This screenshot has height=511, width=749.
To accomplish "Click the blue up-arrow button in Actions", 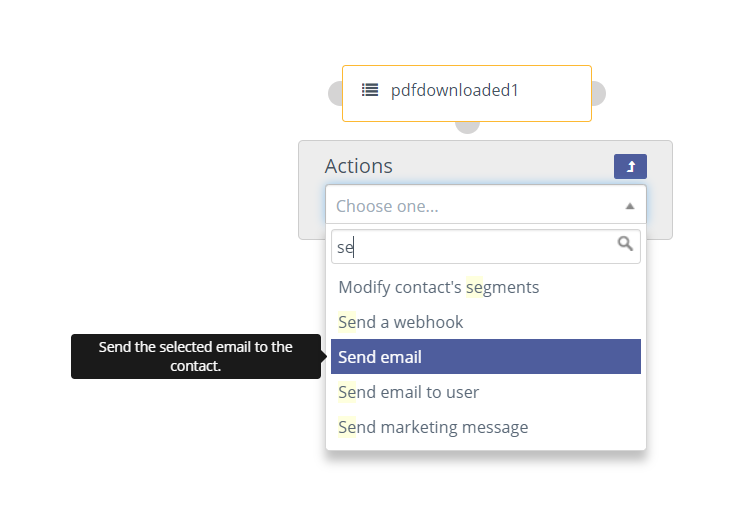I will click(630, 166).
